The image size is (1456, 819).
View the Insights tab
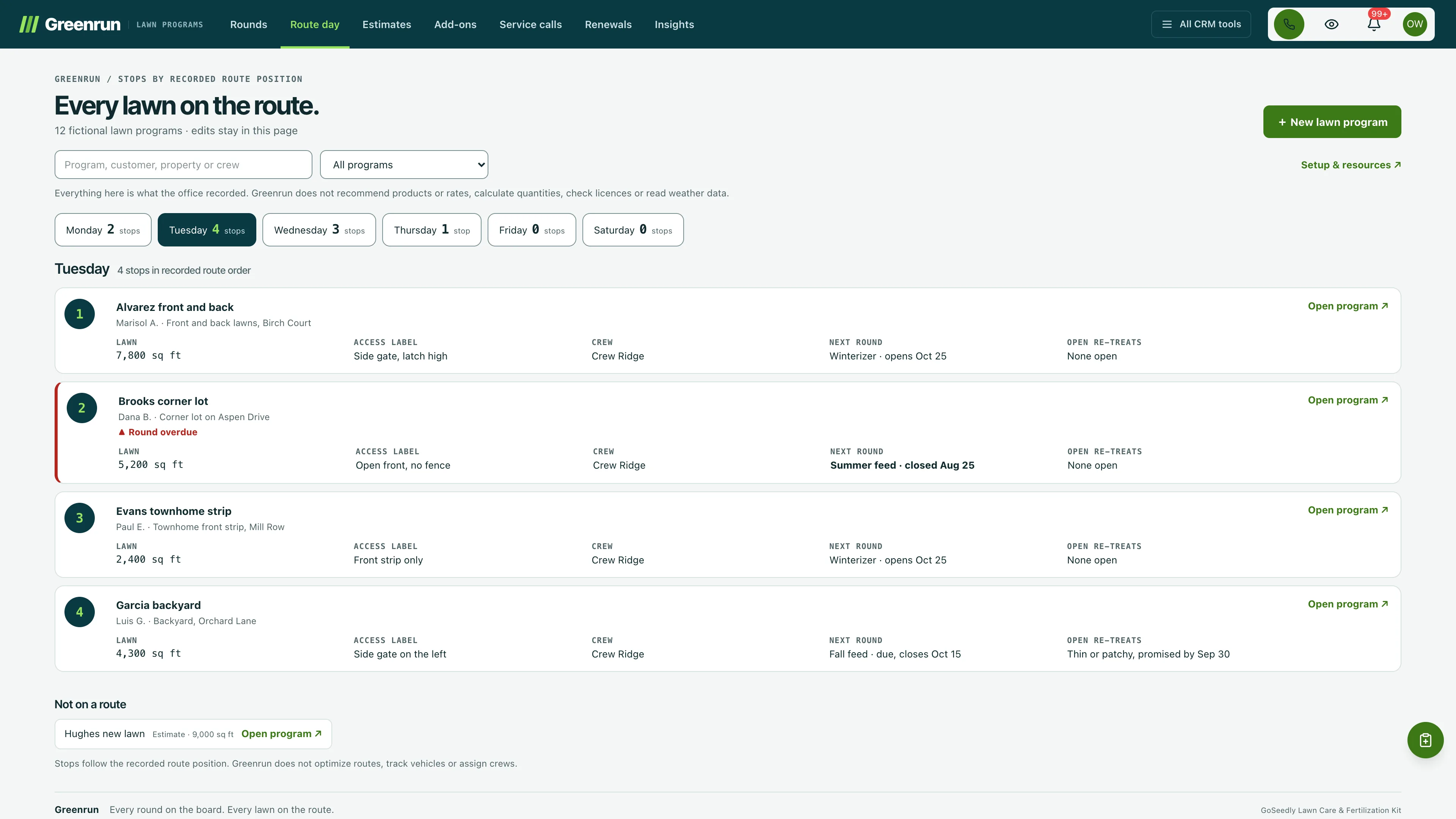click(x=674, y=24)
